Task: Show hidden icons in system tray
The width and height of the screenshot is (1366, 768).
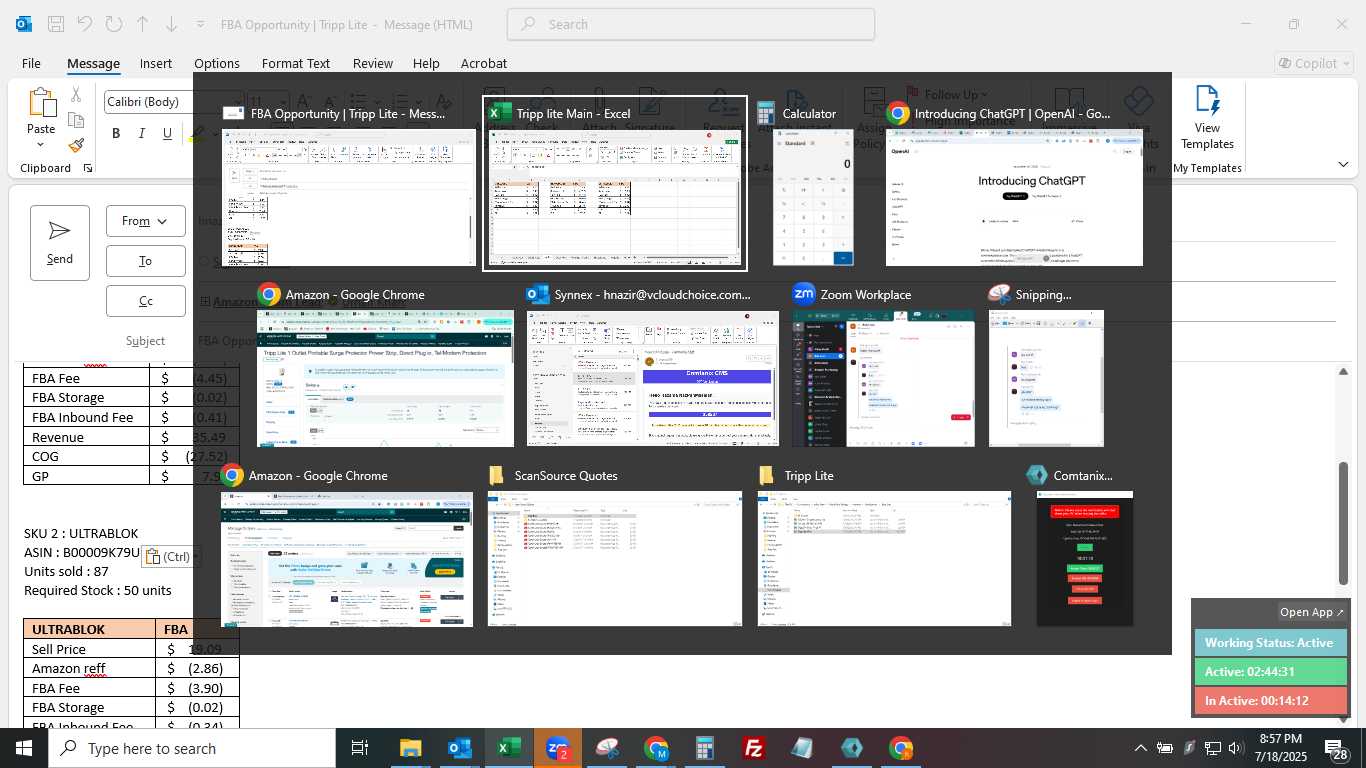Action: coord(1140,748)
